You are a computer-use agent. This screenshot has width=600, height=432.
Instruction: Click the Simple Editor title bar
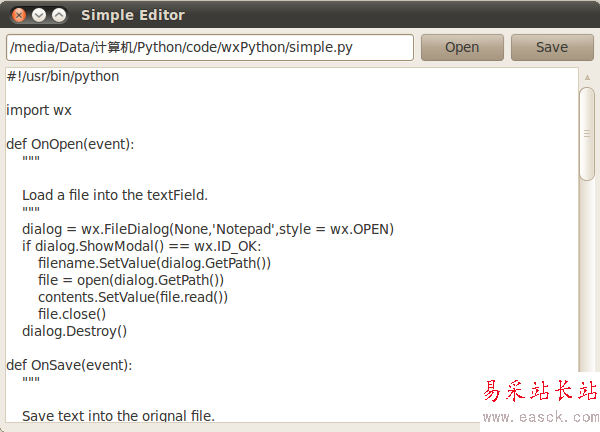tap(300, 15)
